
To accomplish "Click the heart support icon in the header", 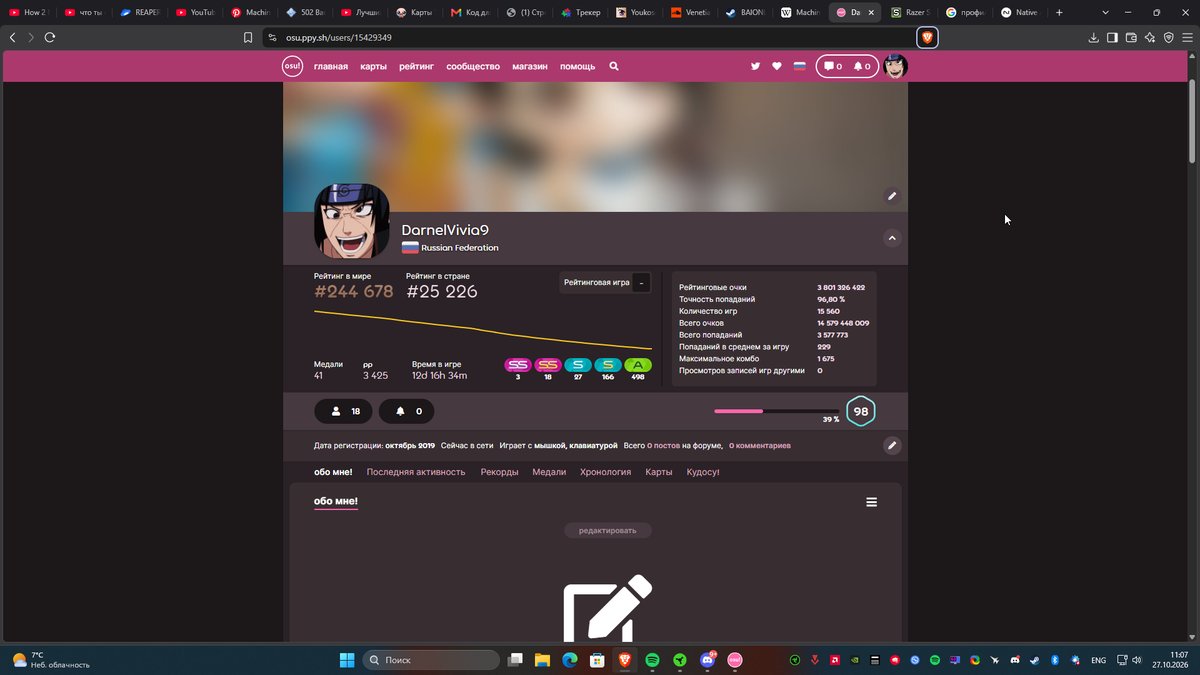I will click(777, 66).
